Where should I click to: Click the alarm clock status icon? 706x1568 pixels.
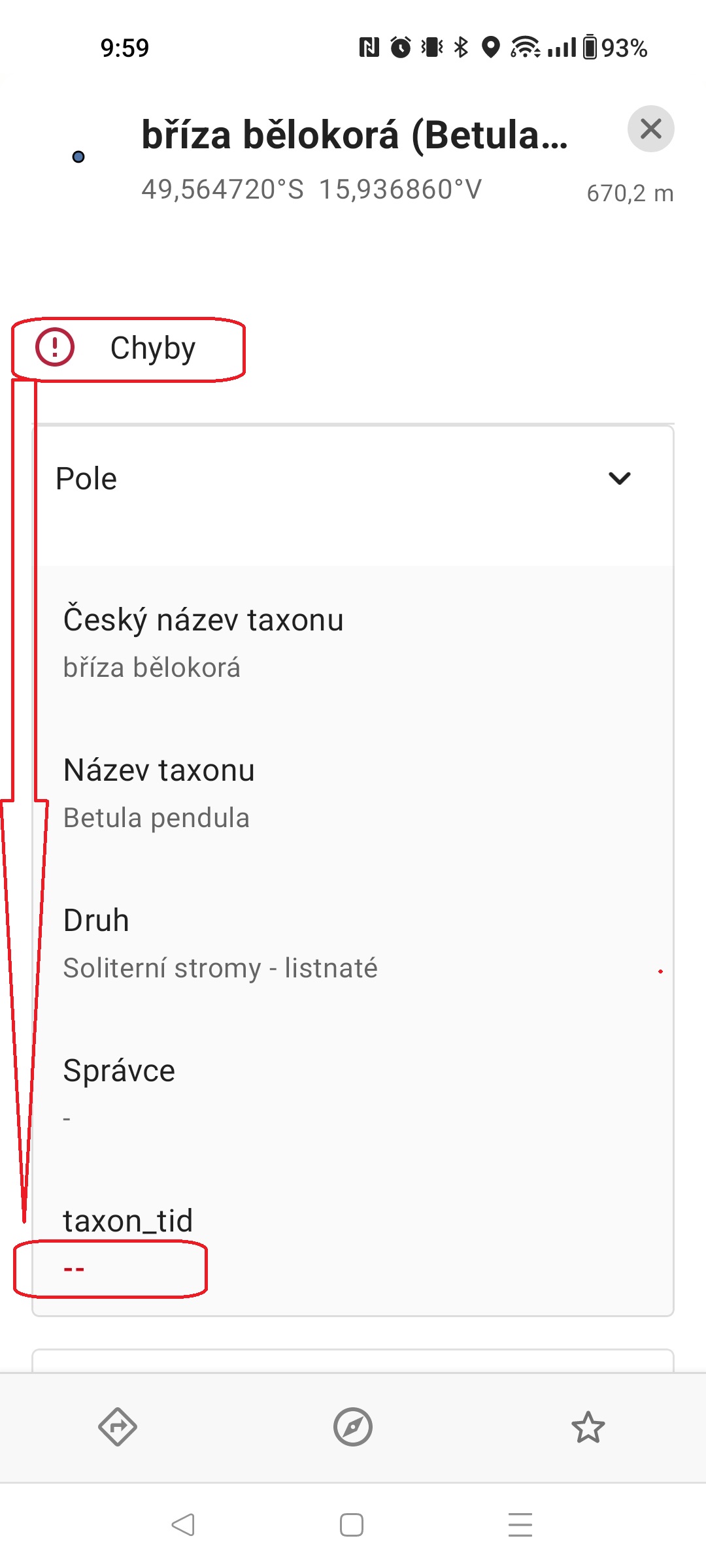click(399, 47)
